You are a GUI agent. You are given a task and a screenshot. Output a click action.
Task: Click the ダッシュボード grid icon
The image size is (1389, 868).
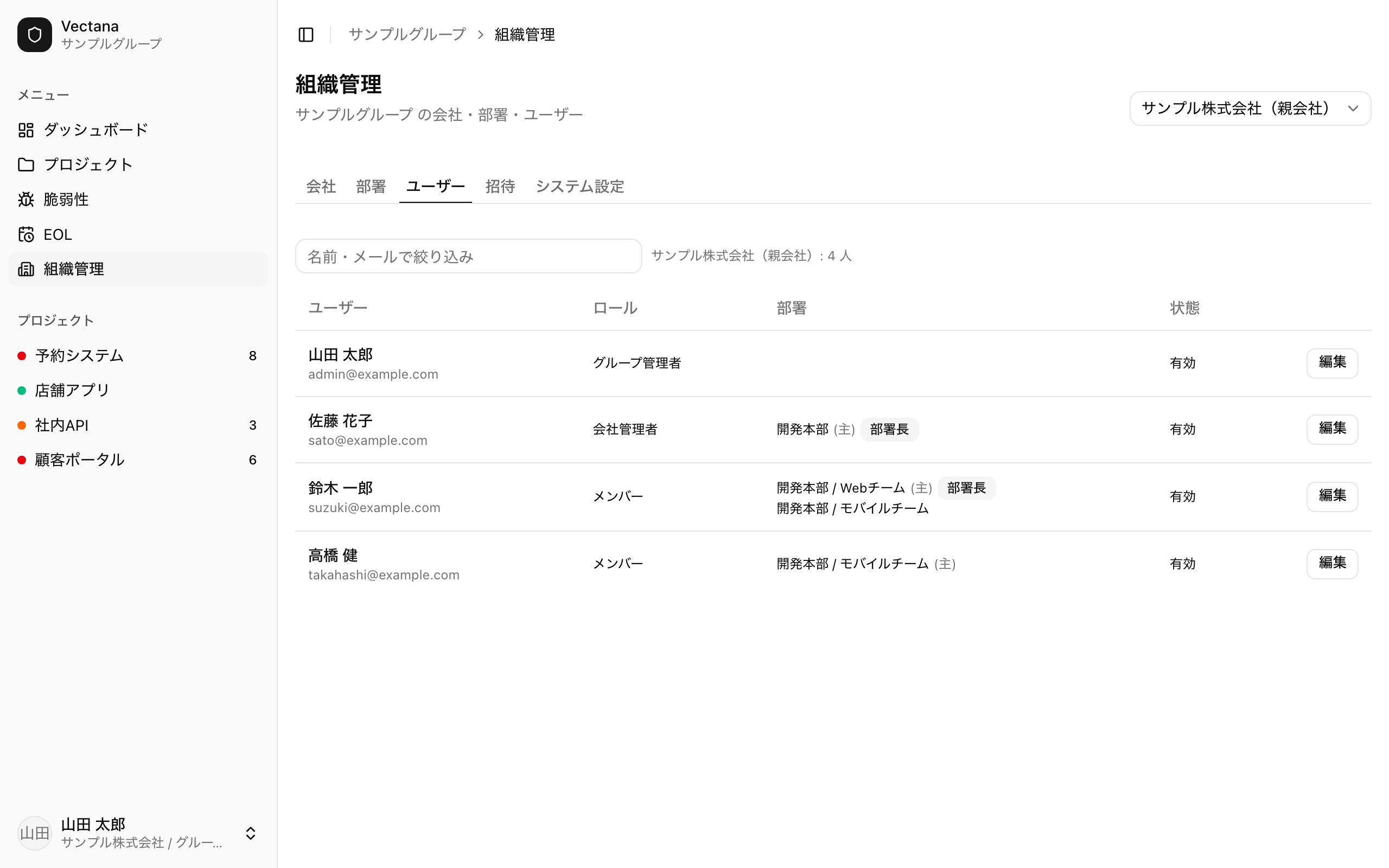coord(26,130)
